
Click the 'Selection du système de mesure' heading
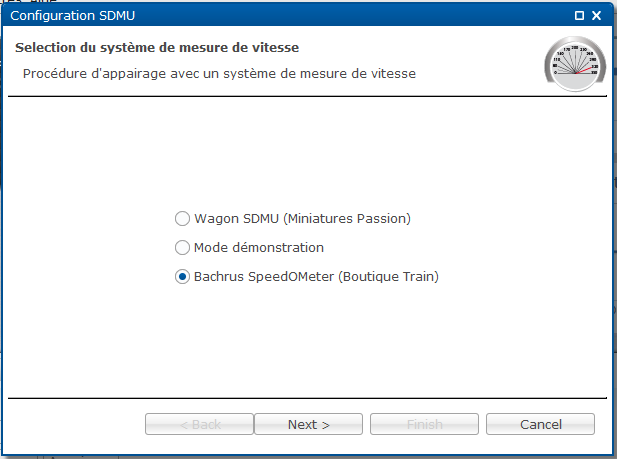[157, 48]
